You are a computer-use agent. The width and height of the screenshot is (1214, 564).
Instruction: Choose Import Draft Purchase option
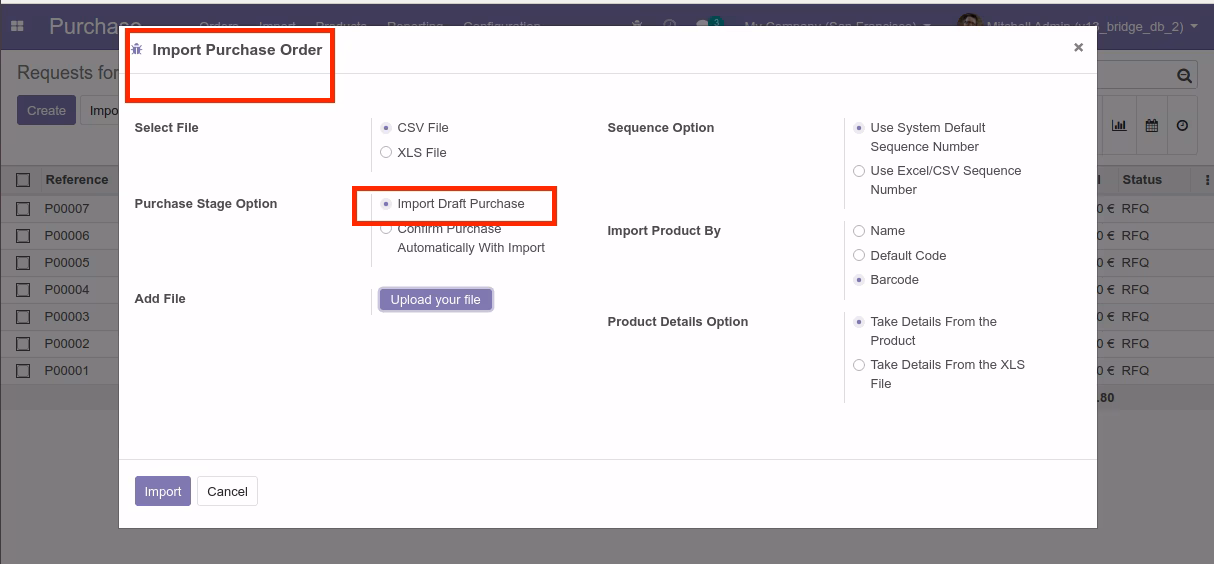(x=386, y=204)
